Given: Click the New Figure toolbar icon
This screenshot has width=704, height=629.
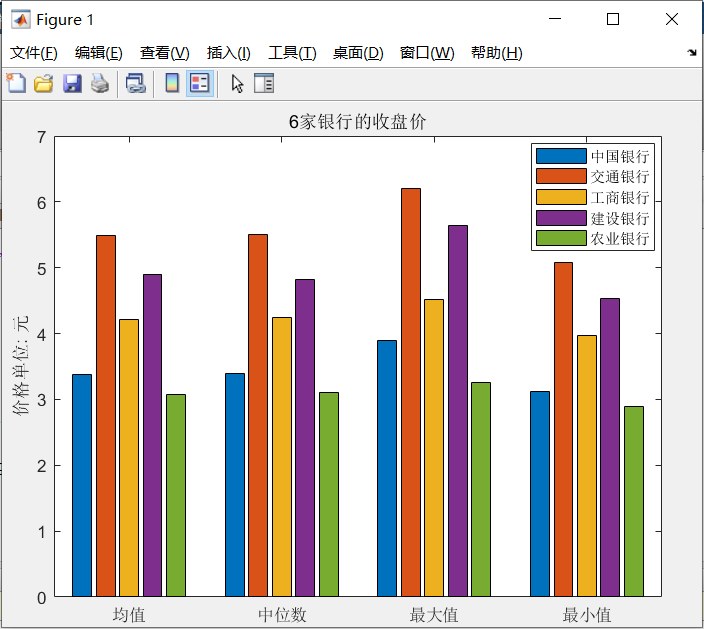Looking at the screenshot, I should [16, 84].
